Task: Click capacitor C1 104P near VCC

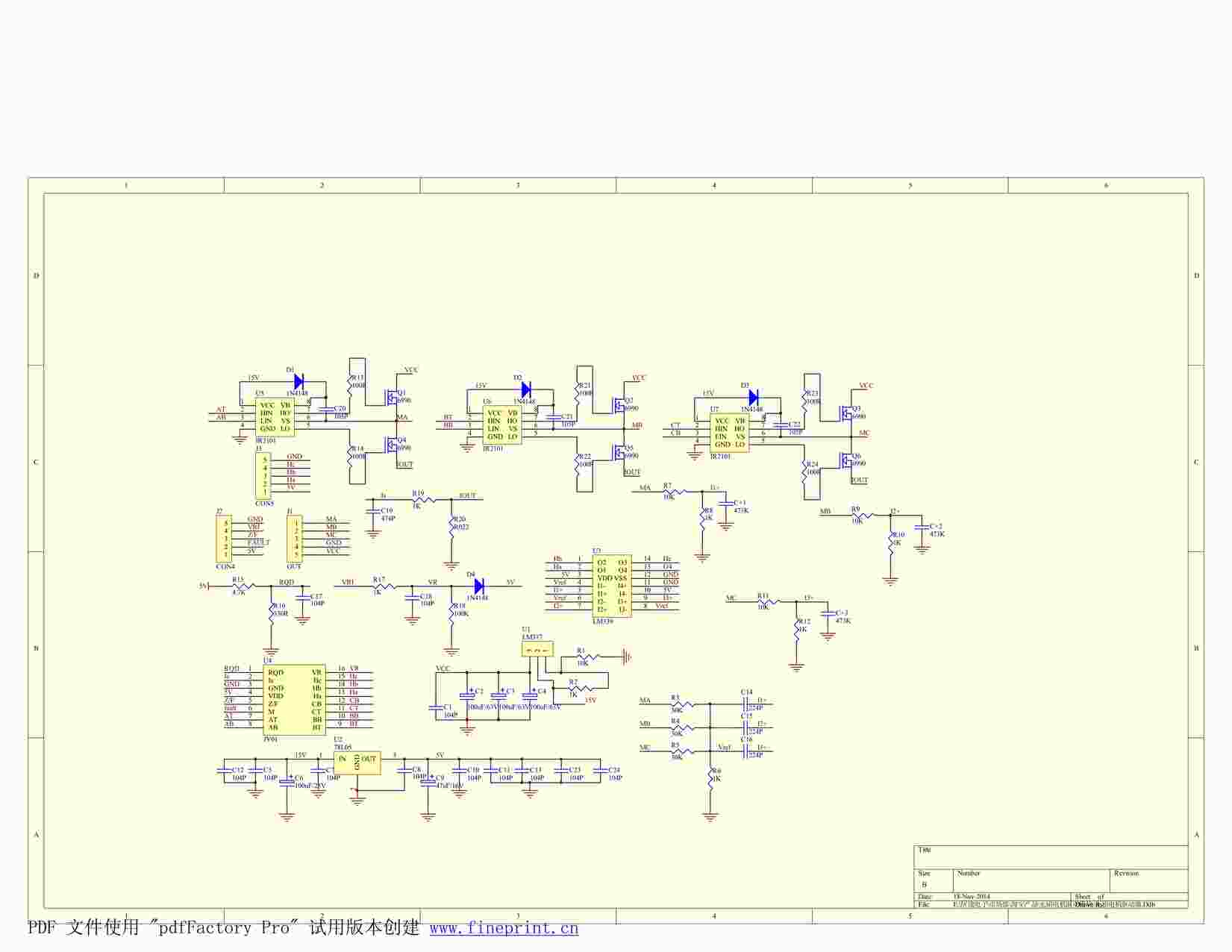Action: pos(436,707)
